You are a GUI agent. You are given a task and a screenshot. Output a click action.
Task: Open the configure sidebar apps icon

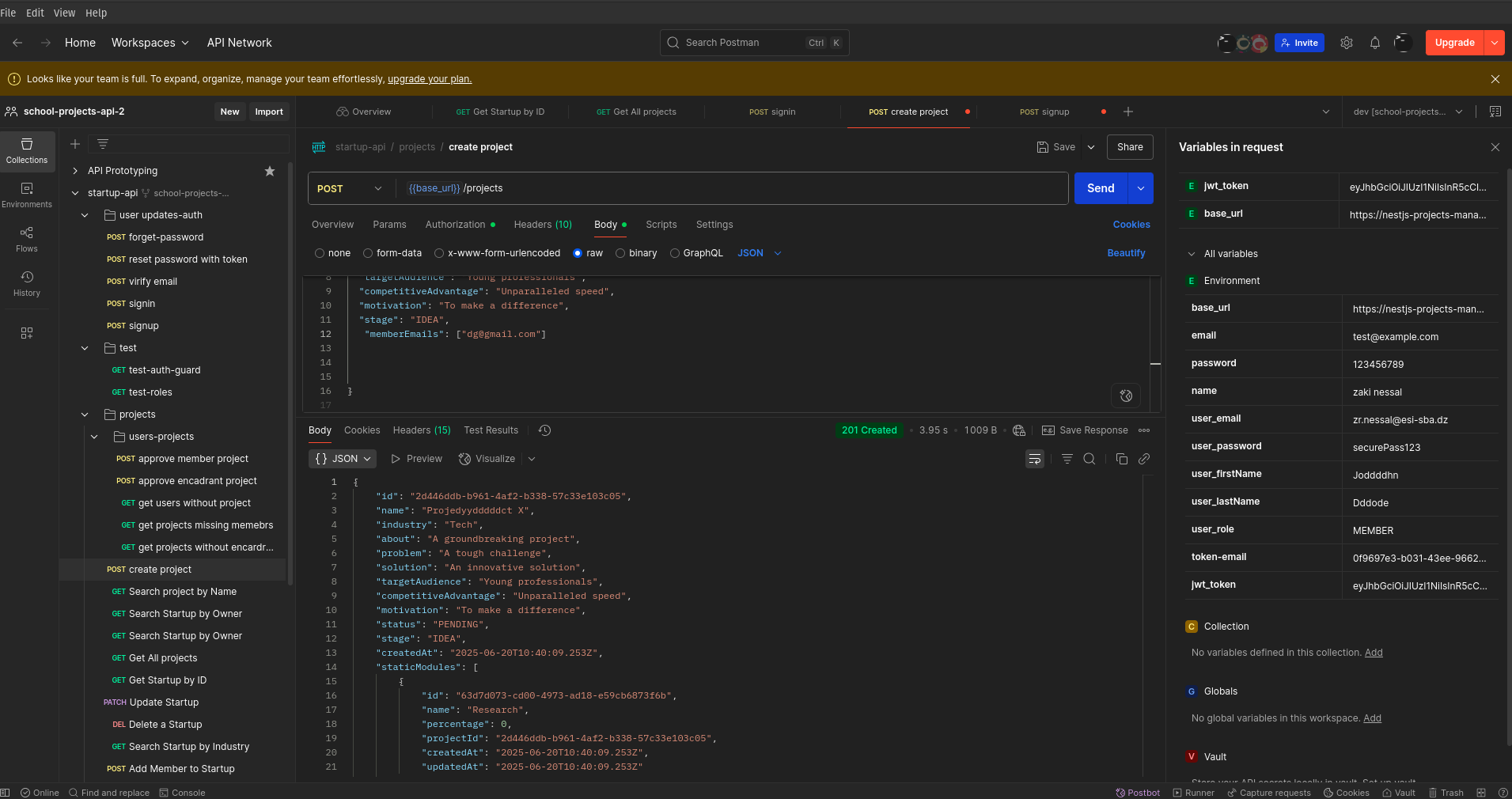tap(27, 333)
